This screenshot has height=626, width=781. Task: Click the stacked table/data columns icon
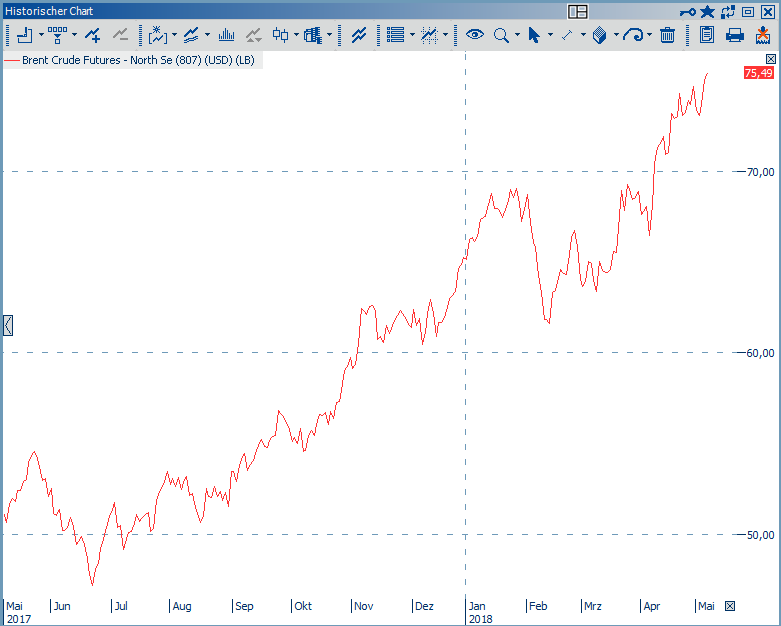coord(313,35)
